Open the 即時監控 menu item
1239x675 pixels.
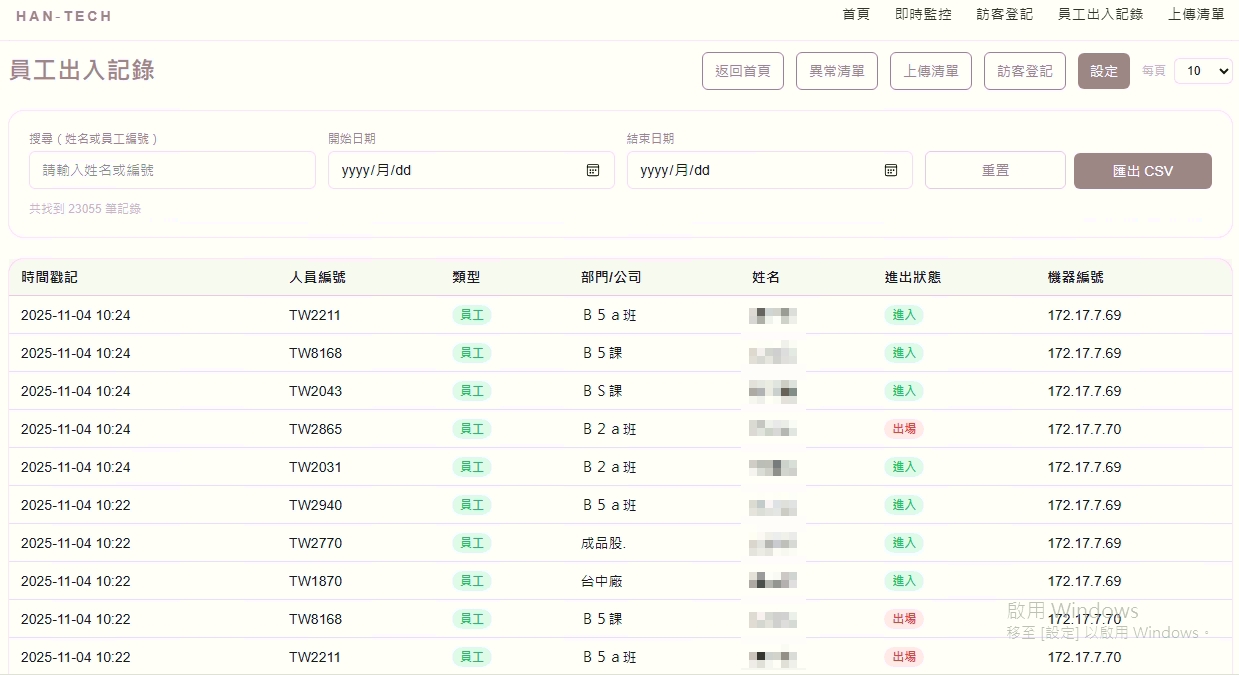(x=922, y=14)
